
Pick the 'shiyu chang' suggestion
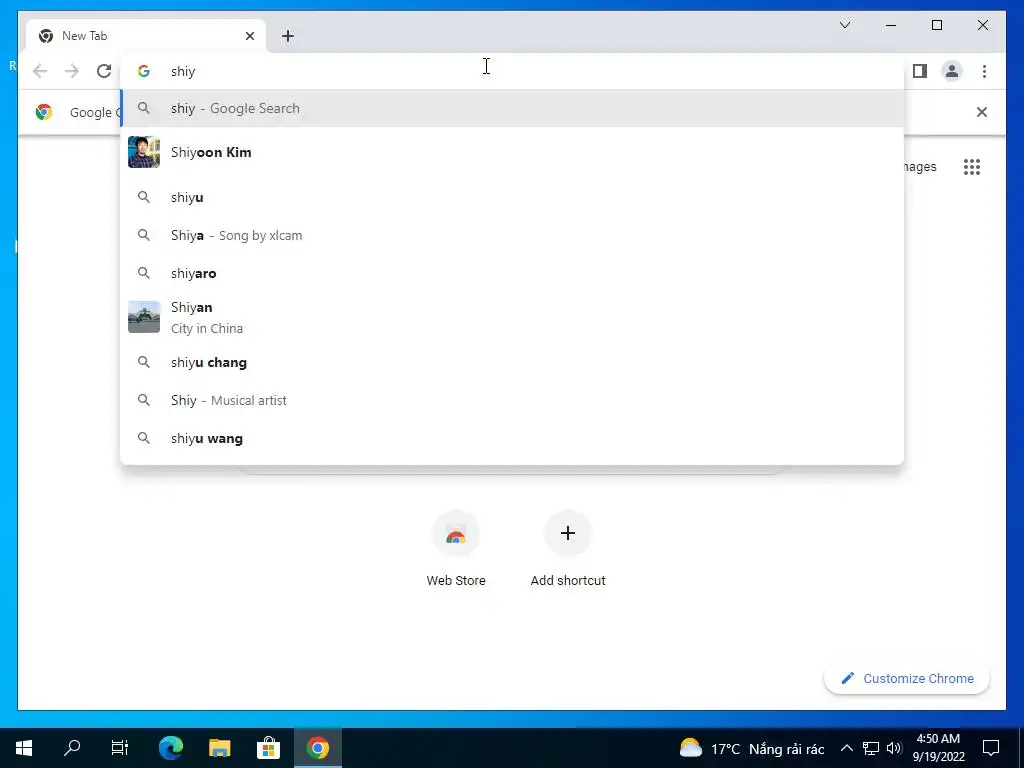point(512,362)
